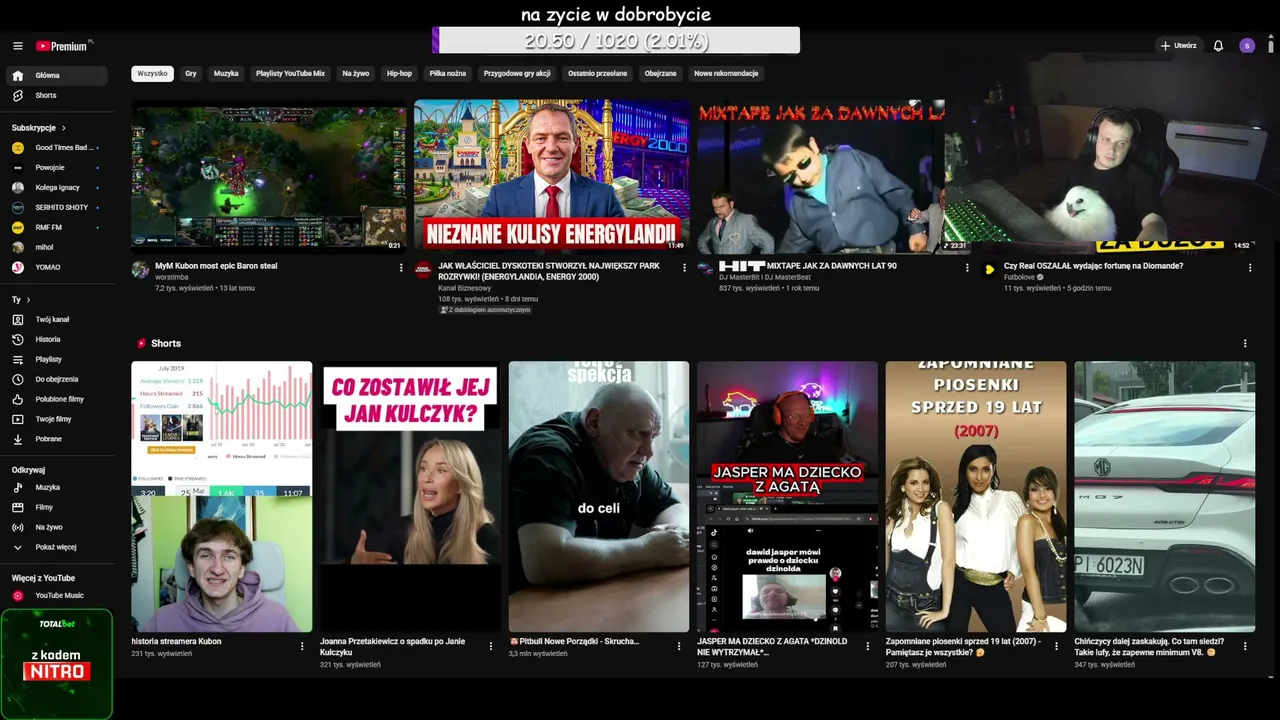The image size is (1280, 720).
Task: Open the notifications bell
Action: pos(1218,46)
